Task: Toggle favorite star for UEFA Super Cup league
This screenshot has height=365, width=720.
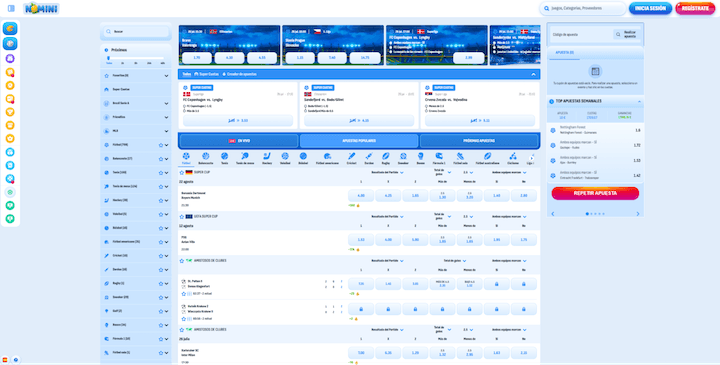Action: pyautogui.click(x=182, y=216)
